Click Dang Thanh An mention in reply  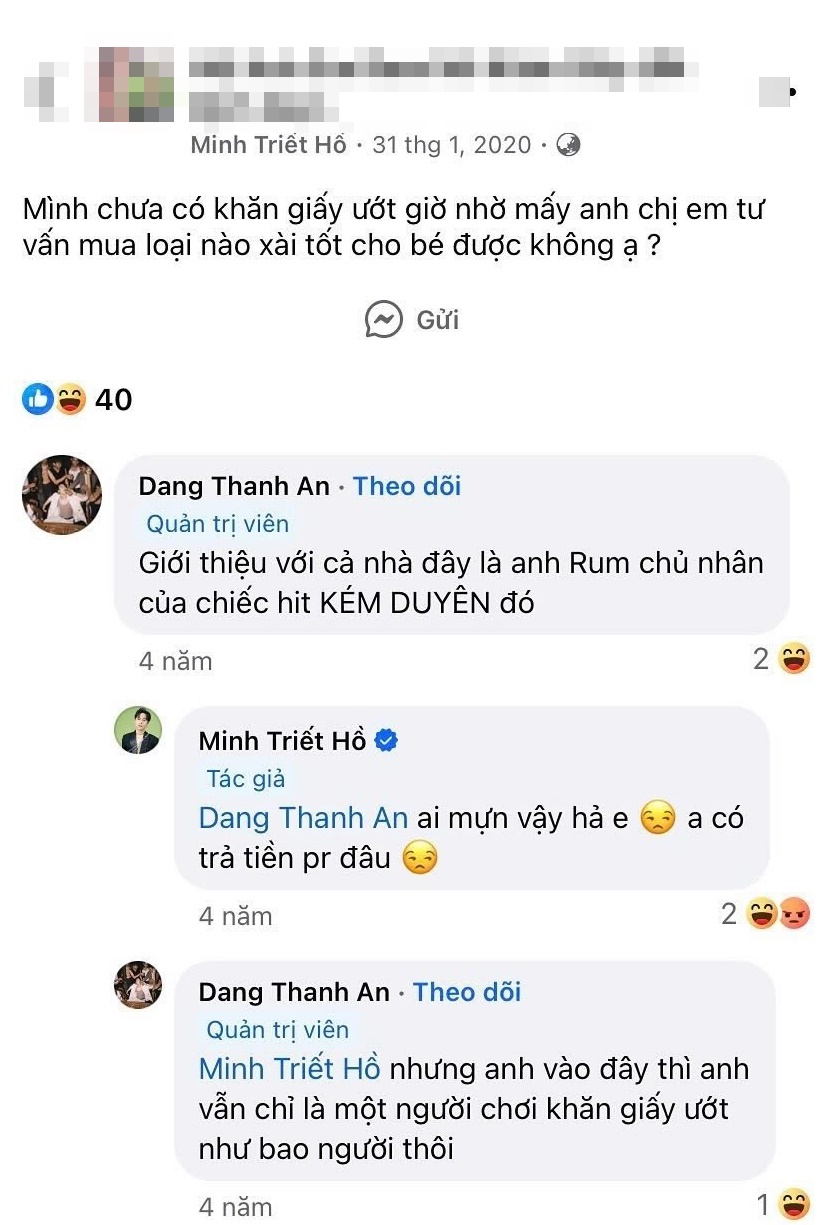pos(303,818)
